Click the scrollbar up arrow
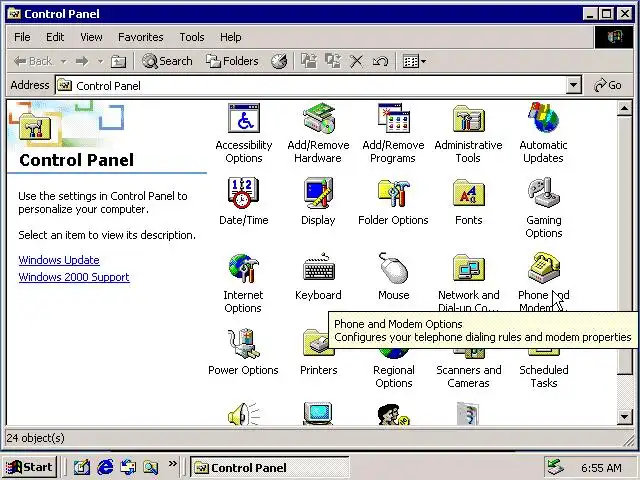Viewport: 640px width, 480px height. pyautogui.click(x=625, y=108)
